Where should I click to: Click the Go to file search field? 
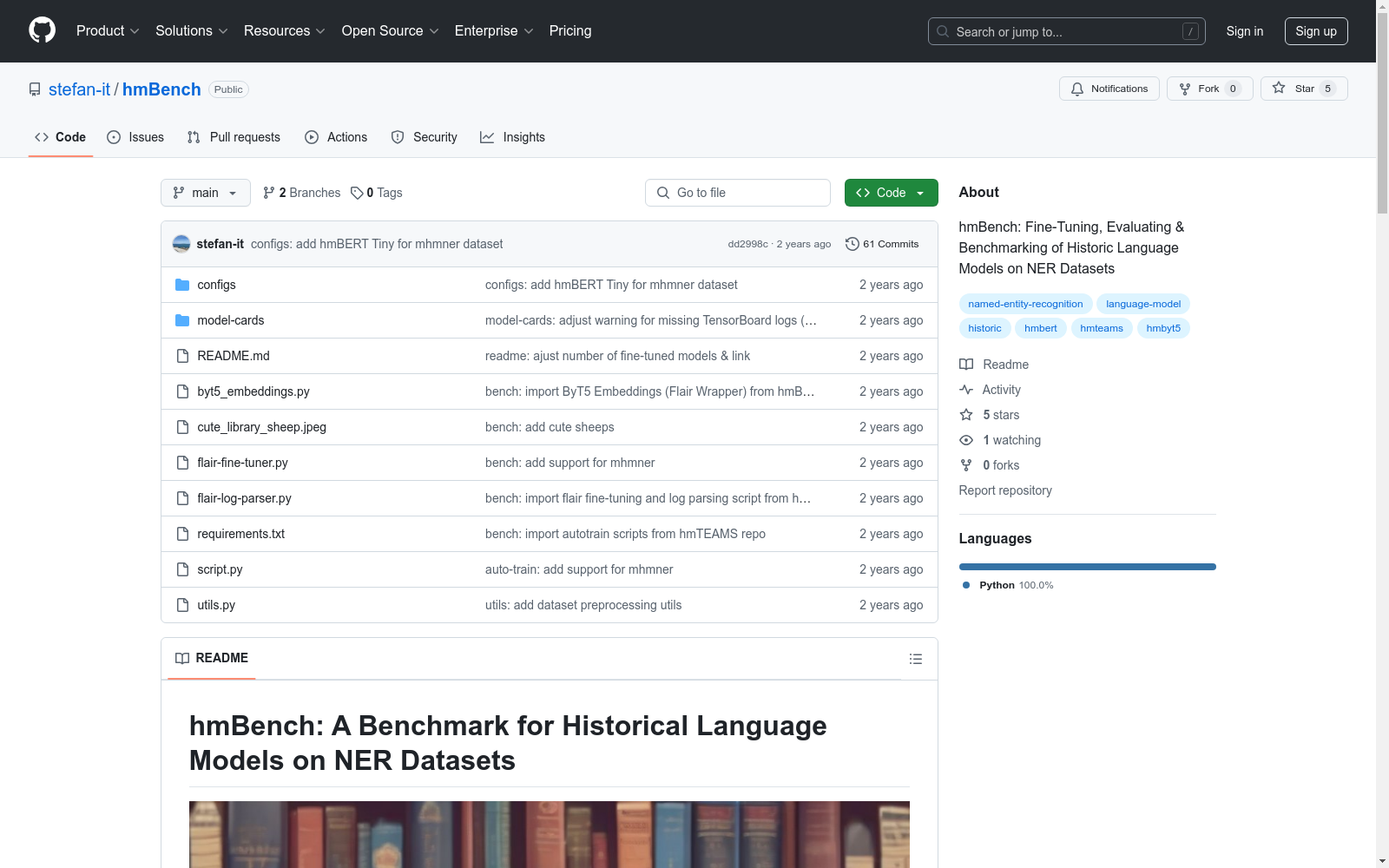coord(738,193)
